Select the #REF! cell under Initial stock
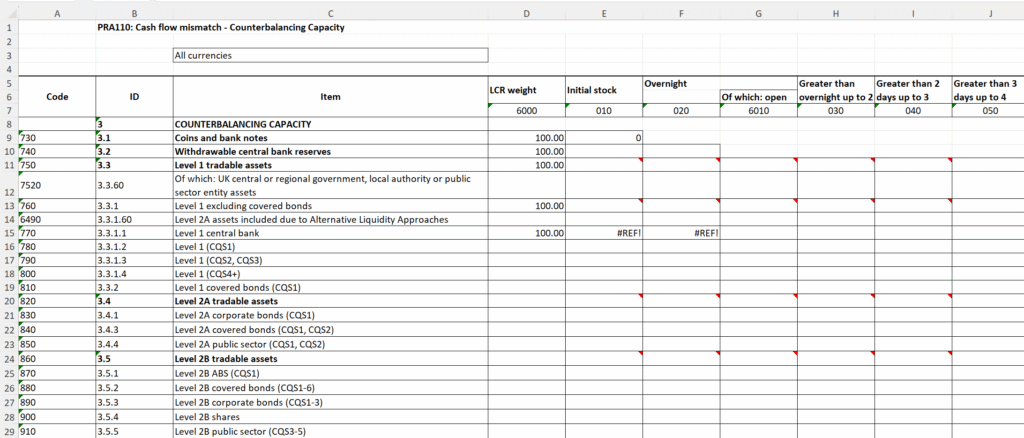The height and width of the screenshot is (438, 1024). pos(604,233)
